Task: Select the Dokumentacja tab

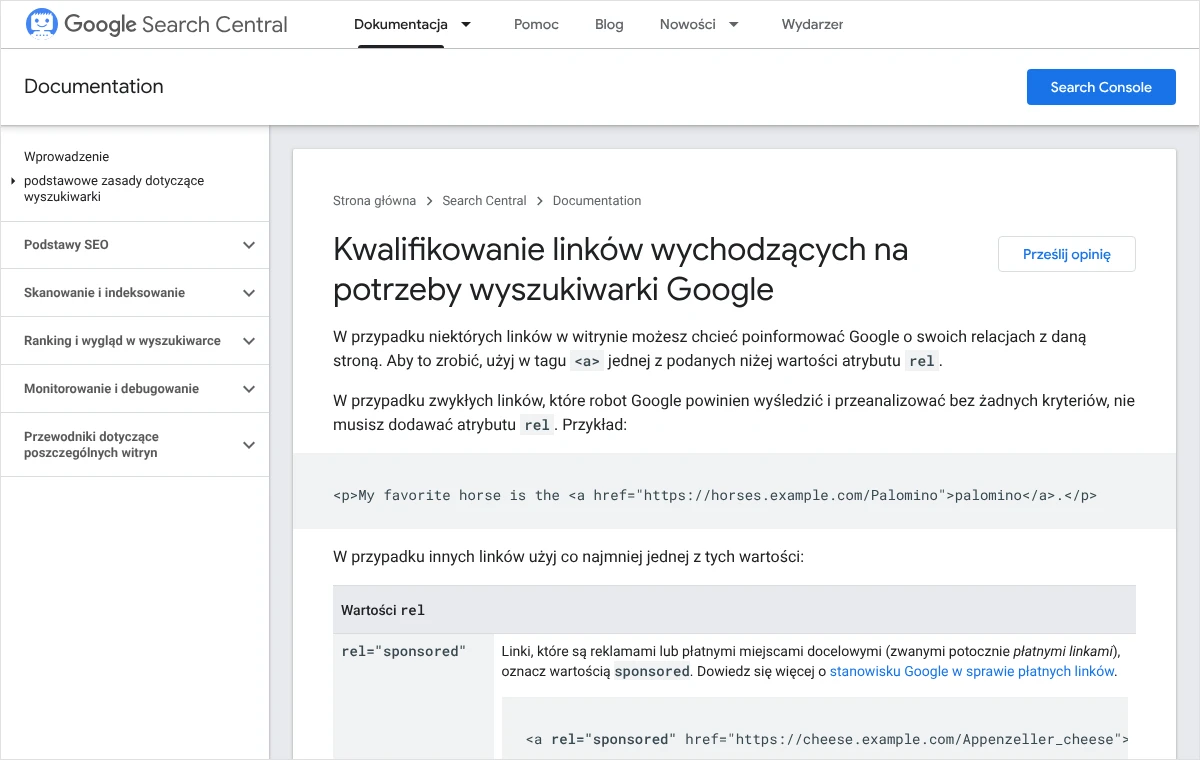Action: pos(401,24)
